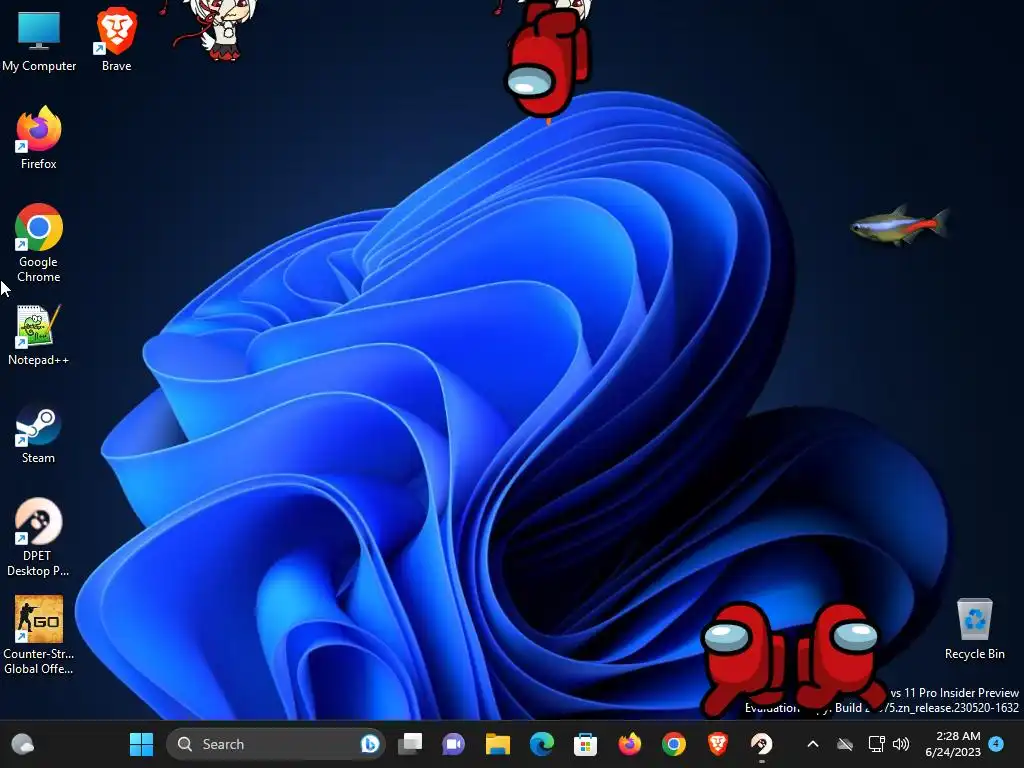
Task: Open Task View on the taskbar
Action: tap(410, 744)
